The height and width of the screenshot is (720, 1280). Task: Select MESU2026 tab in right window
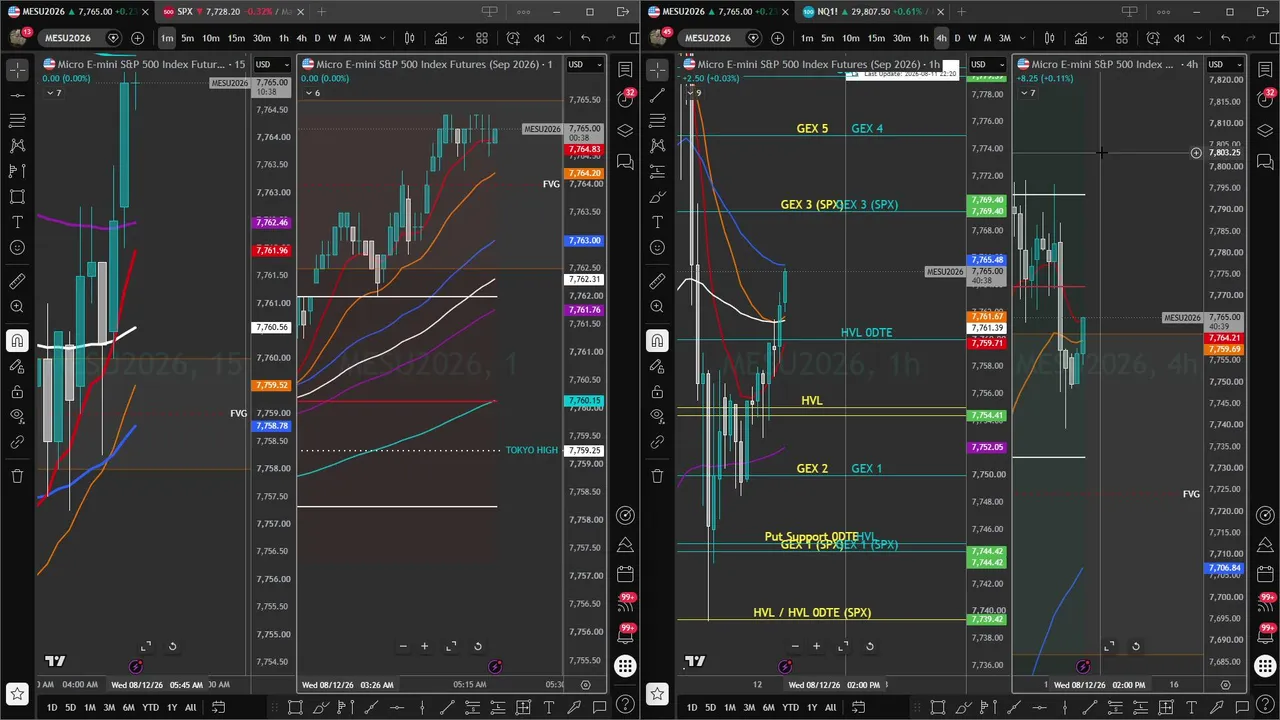[718, 12]
